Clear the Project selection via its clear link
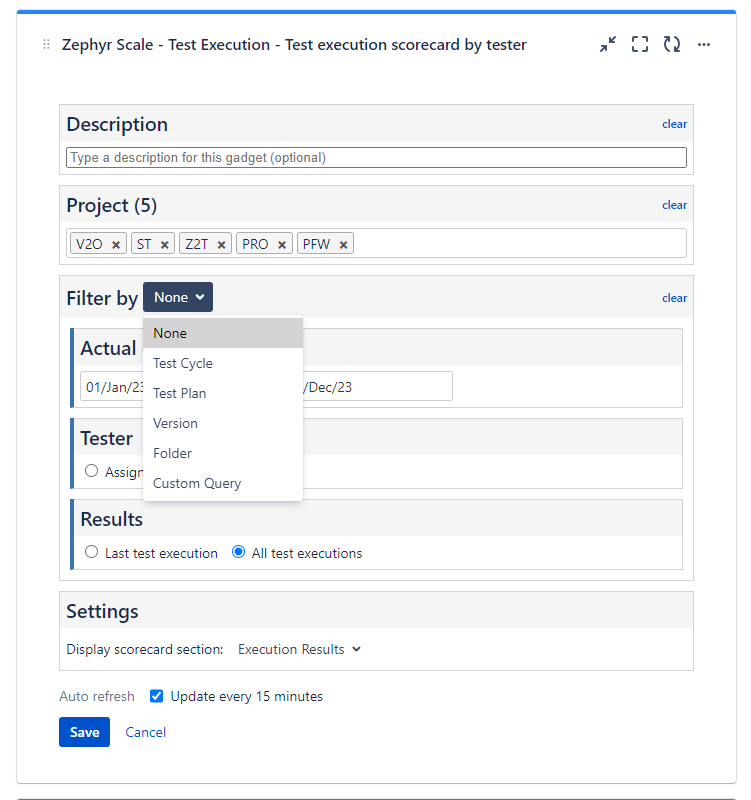The width and height of the screenshot is (751, 800). point(674,205)
